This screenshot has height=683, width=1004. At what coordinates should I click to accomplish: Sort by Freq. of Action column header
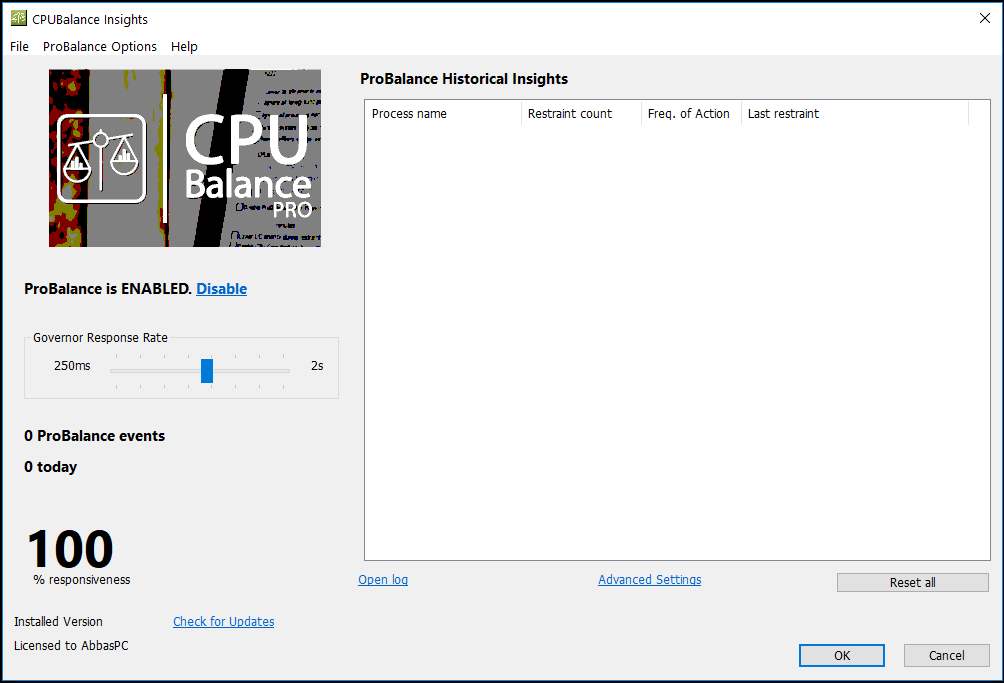(692, 113)
